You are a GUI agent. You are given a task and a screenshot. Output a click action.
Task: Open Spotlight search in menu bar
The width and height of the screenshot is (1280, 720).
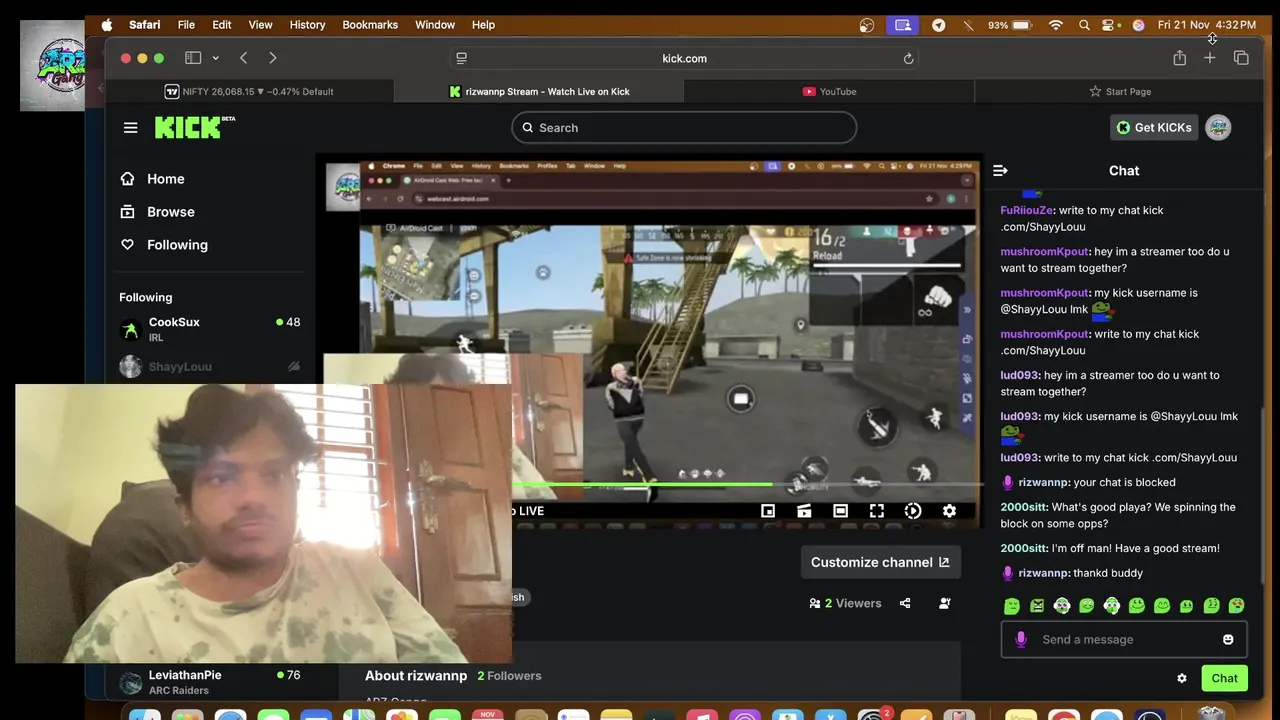coord(1084,25)
